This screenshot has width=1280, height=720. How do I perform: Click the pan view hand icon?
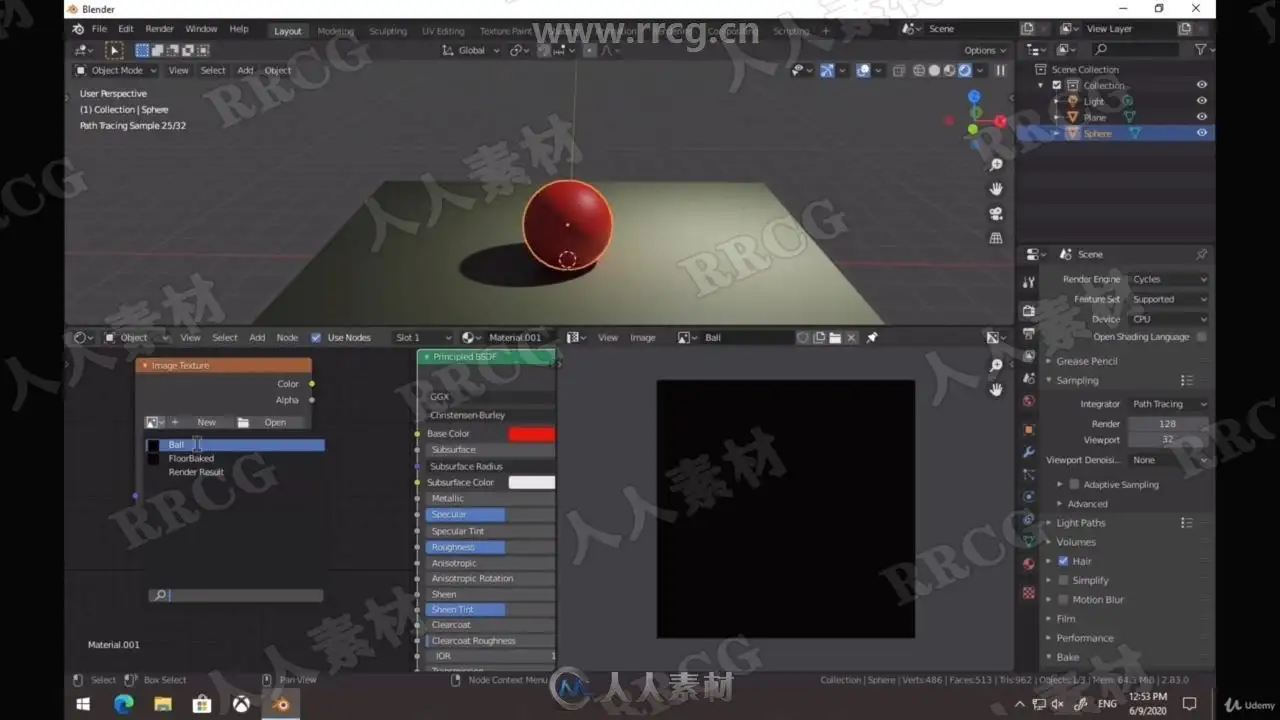pyautogui.click(x=996, y=189)
